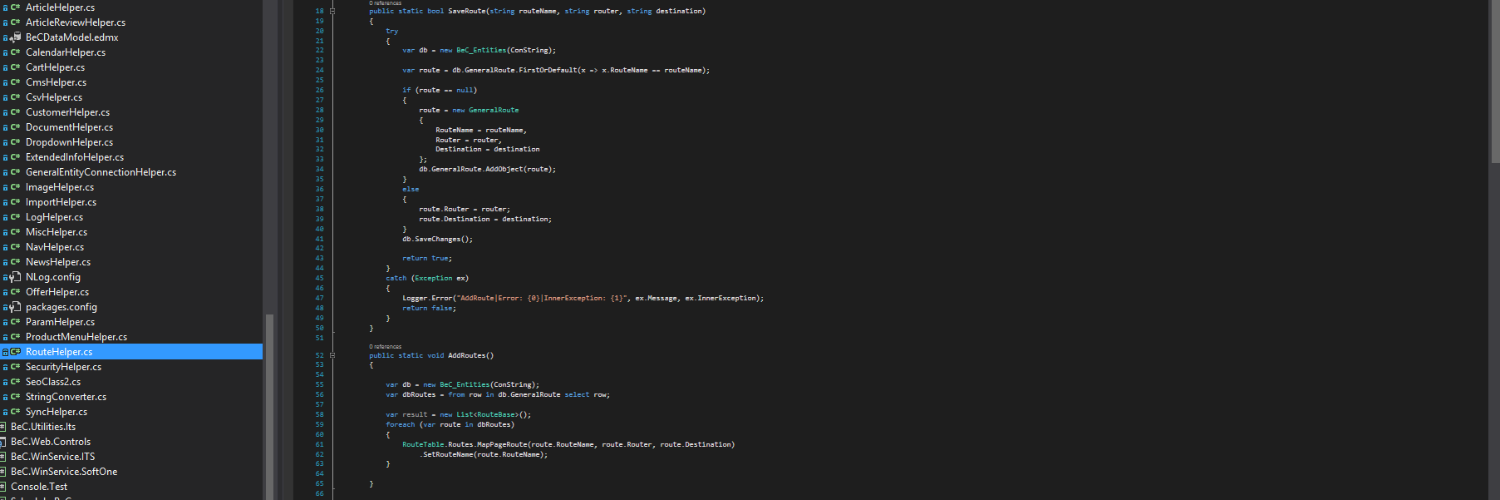
Task: Click the config file icon beside NLog.config
Action: [x=15, y=277]
